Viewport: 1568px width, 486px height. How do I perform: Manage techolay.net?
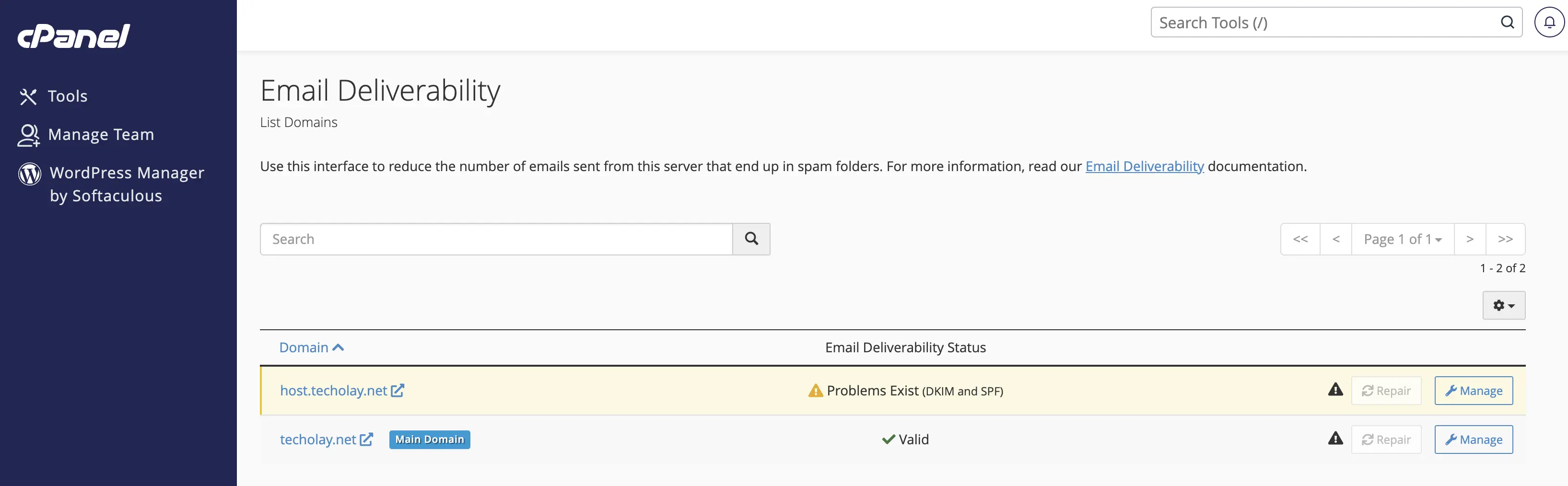pos(1474,439)
